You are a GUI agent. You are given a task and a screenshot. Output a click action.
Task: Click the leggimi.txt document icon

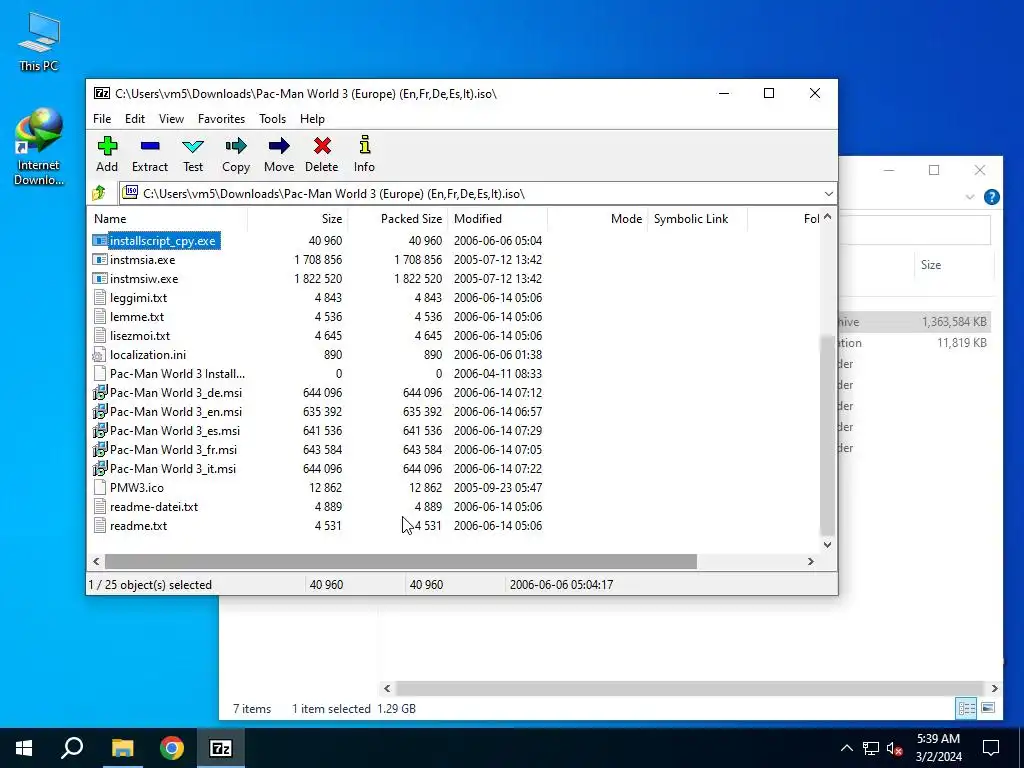coord(99,298)
